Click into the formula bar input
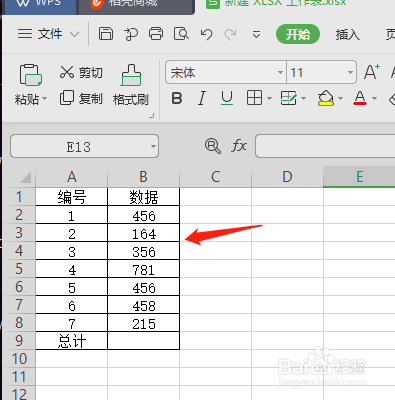Screen dimensions: 395x400 [x=325, y=146]
